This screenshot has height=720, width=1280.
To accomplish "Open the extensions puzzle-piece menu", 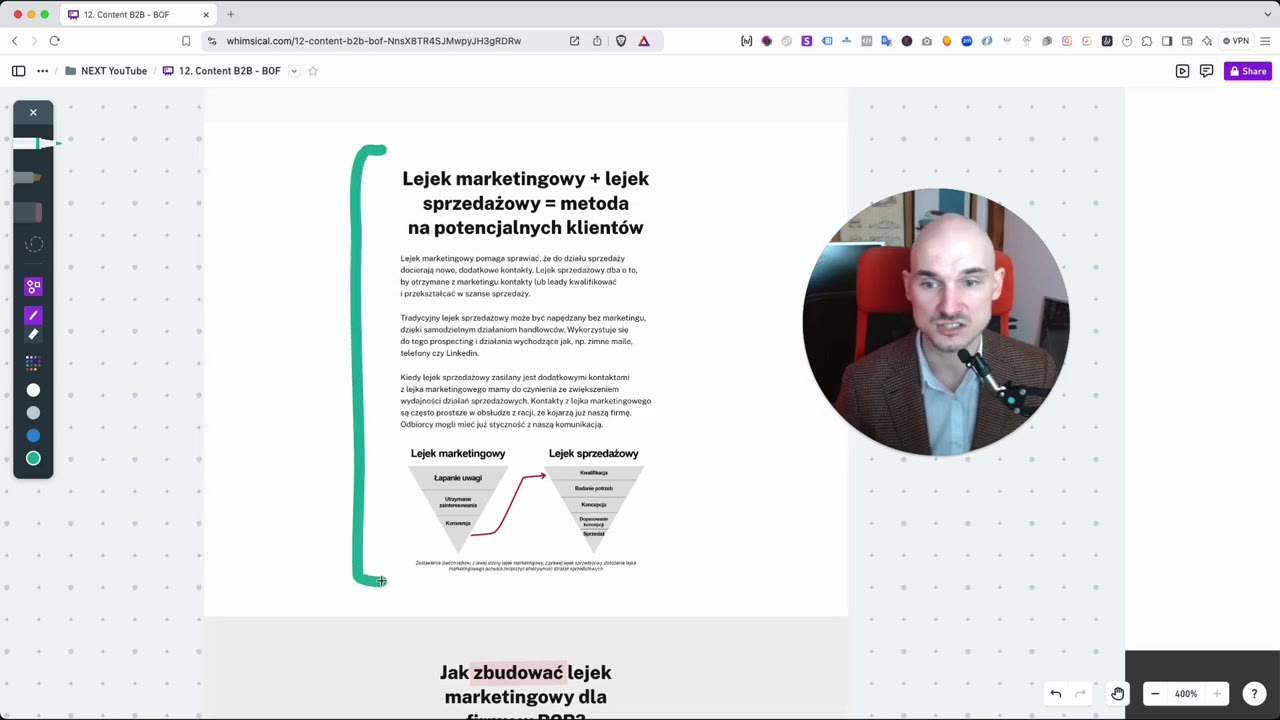I will point(1147,41).
